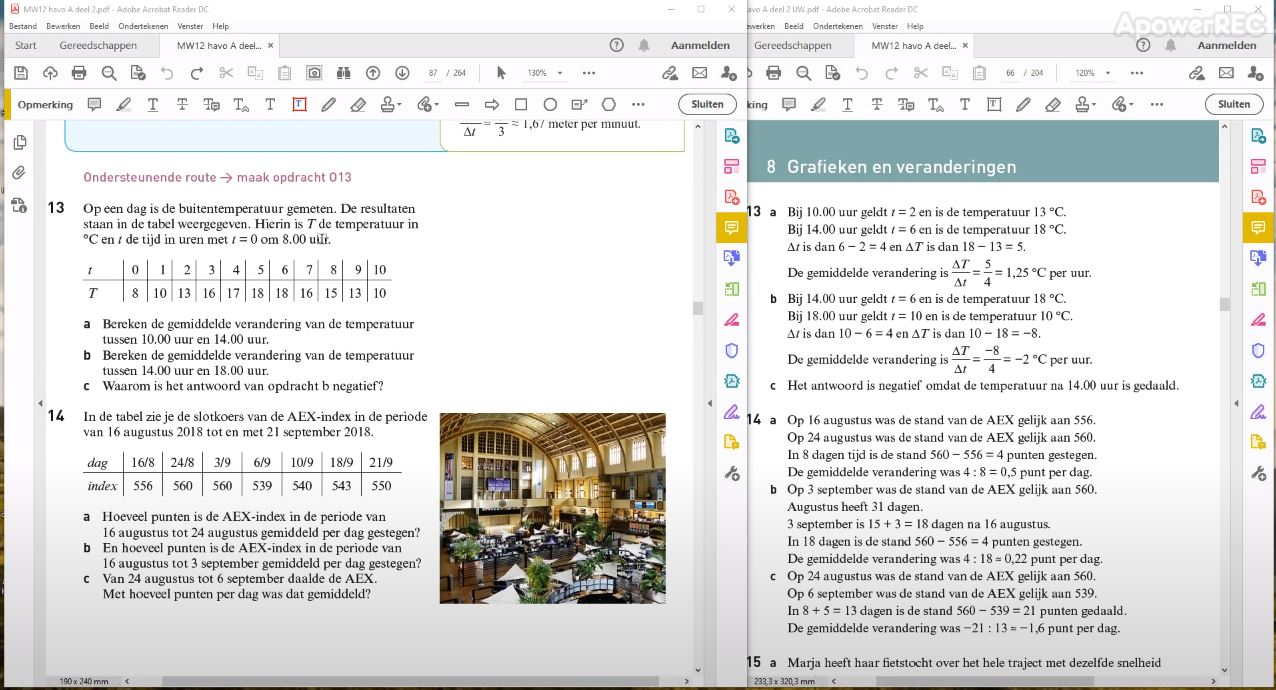Go to next page with down arrow icon
The height and width of the screenshot is (690, 1276).
(402, 73)
